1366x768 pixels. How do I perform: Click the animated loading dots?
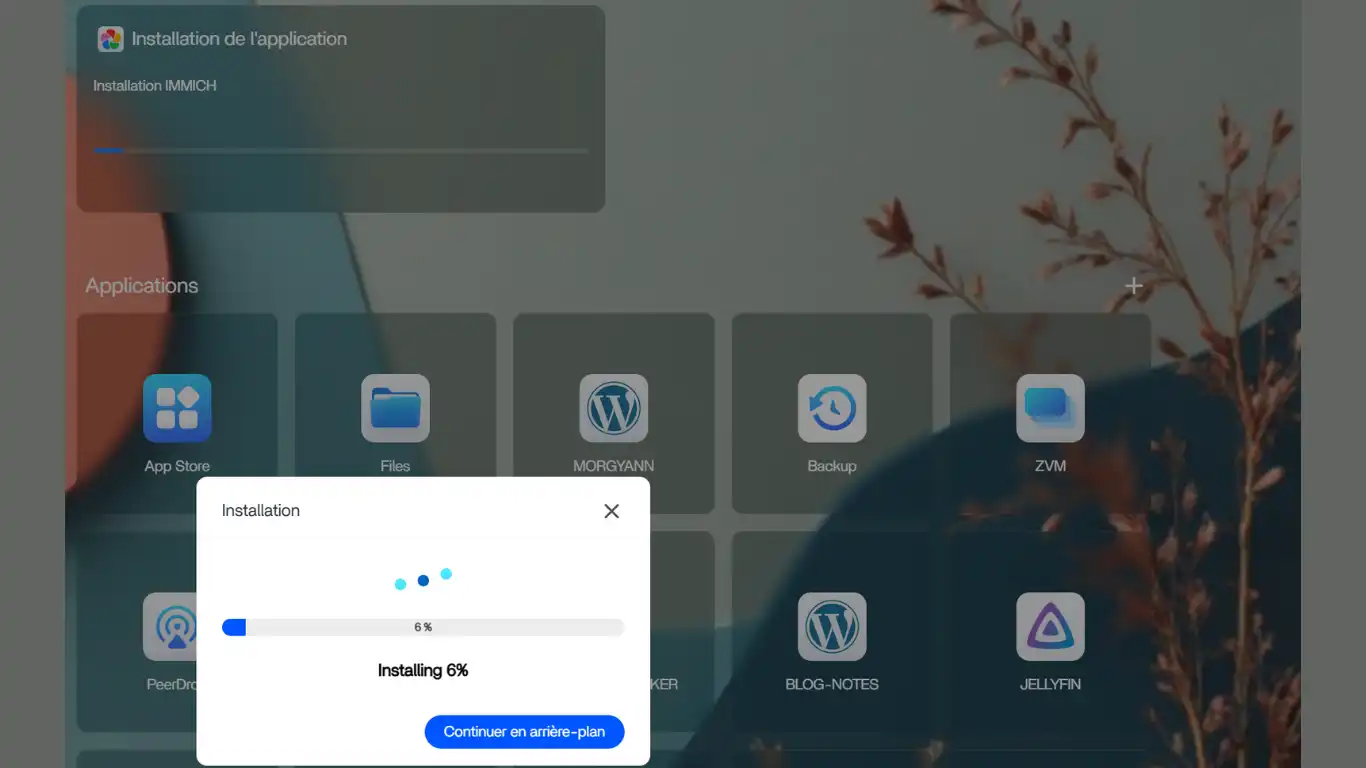[x=423, y=580]
